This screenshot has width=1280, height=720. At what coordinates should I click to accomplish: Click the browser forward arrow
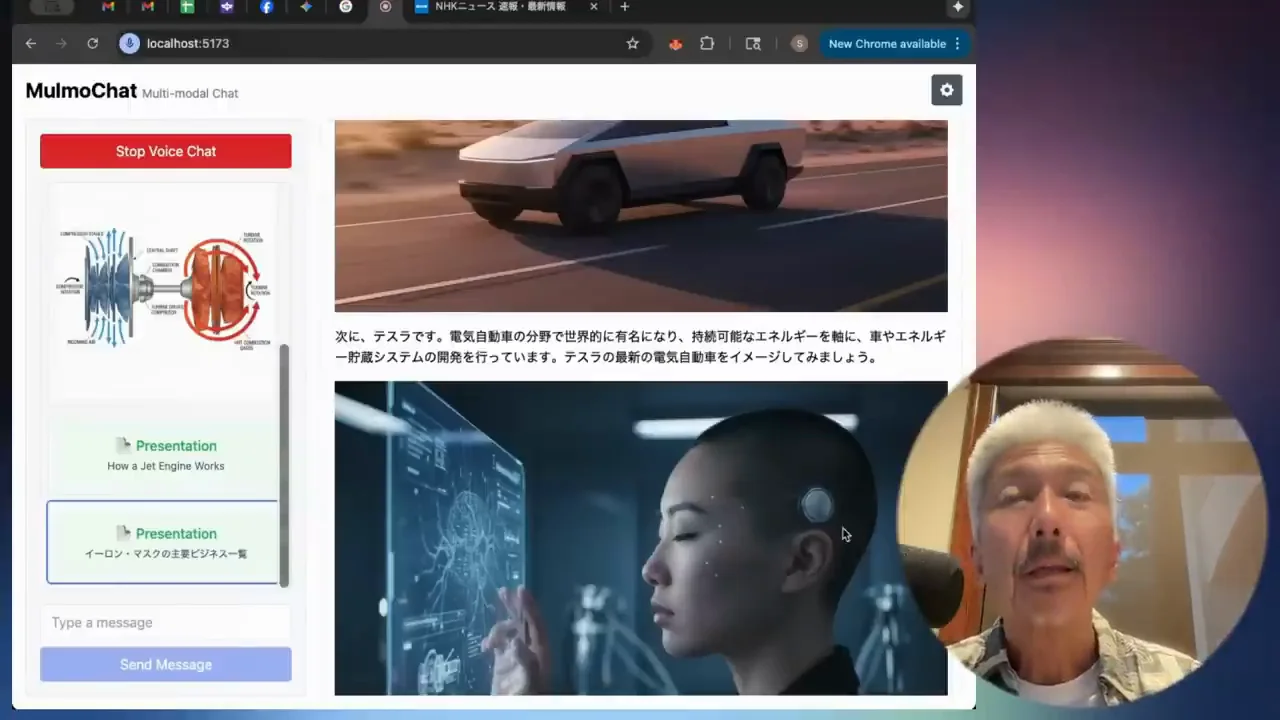[x=62, y=44]
